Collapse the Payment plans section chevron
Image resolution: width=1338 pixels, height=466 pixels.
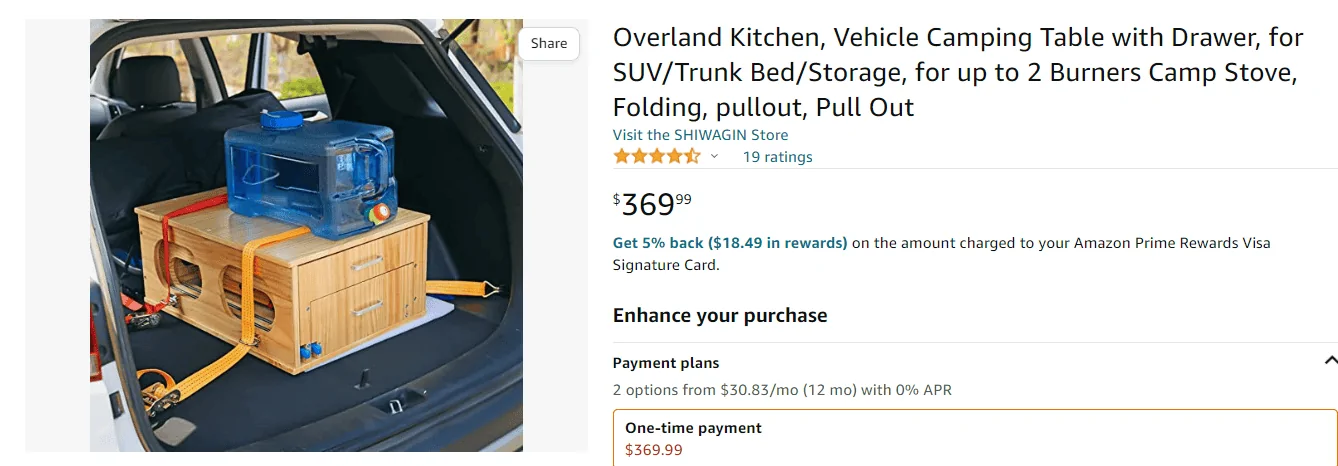tap(1330, 361)
